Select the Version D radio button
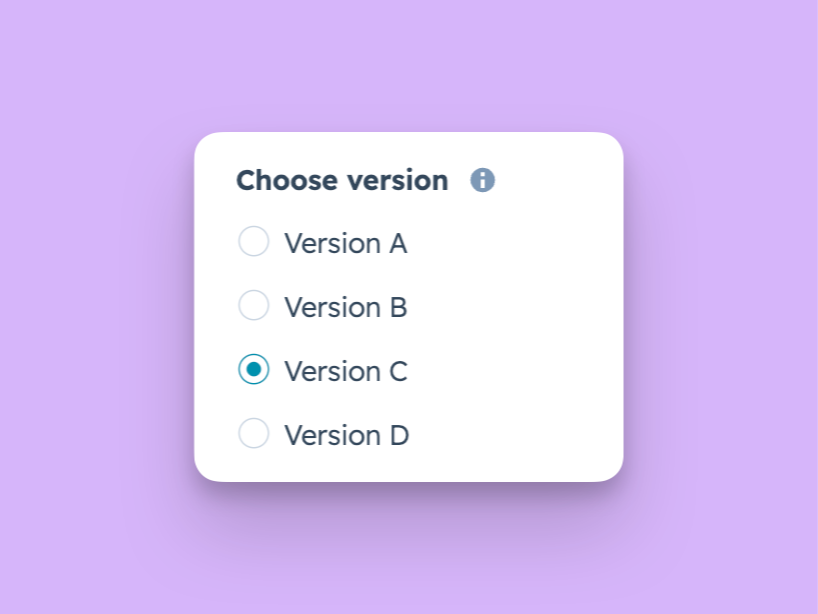The image size is (818, 614). point(254,433)
